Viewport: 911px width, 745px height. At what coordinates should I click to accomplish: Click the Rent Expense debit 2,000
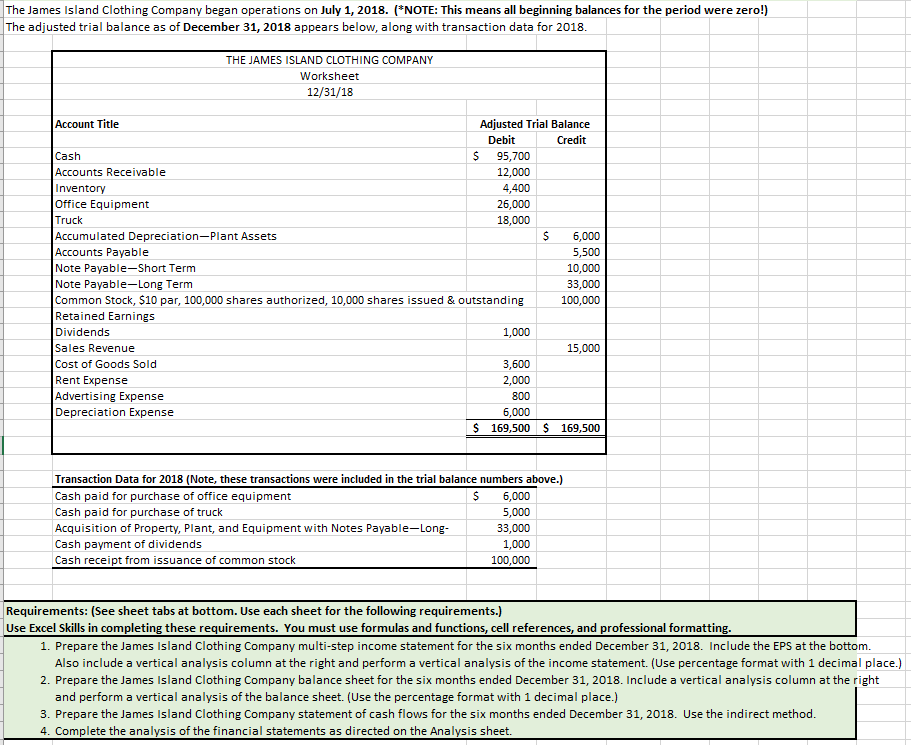coord(516,379)
